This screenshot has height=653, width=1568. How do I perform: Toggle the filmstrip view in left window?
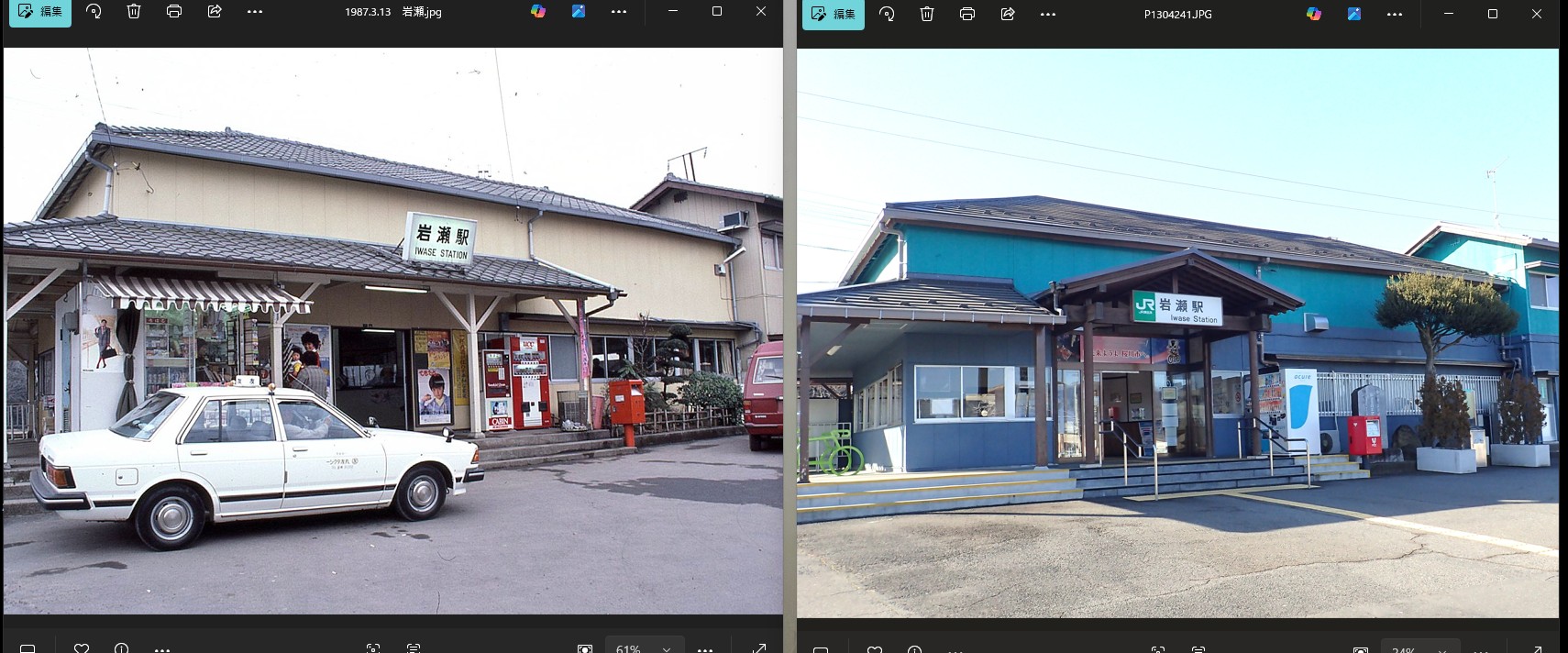click(28, 648)
